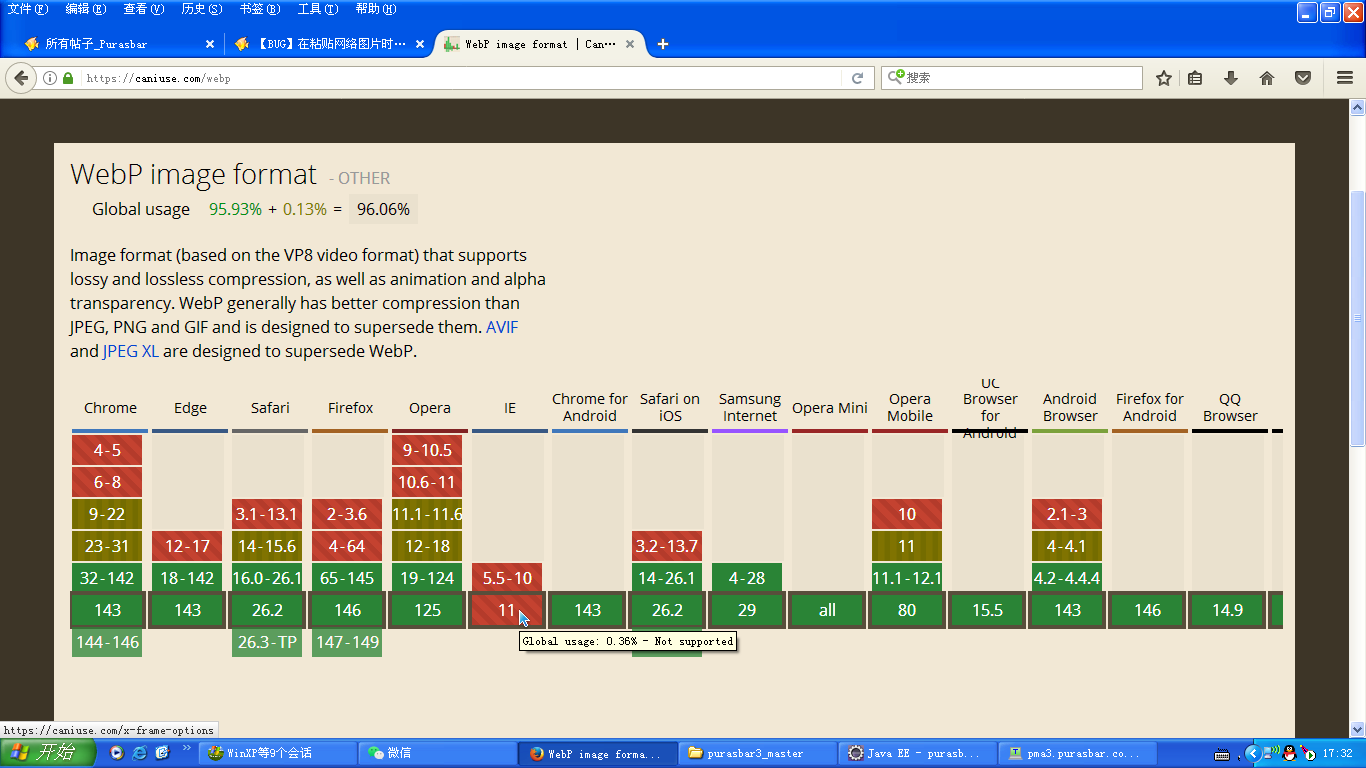The height and width of the screenshot is (768, 1366).
Task: Open the Firefox hamburger menu
Action: click(1345, 78)
